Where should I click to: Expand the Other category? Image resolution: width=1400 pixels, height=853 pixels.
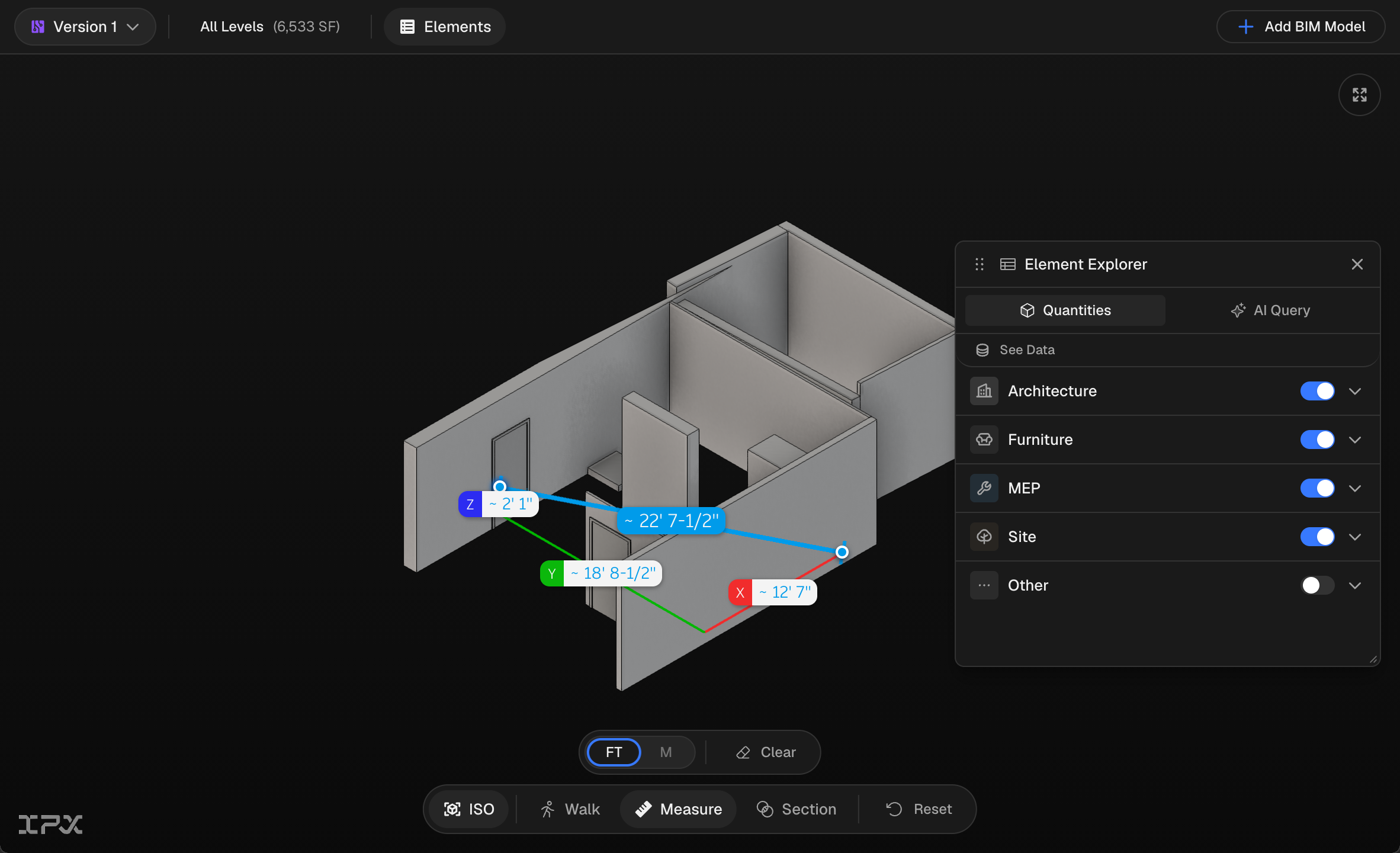click(x=1355, y=585)
